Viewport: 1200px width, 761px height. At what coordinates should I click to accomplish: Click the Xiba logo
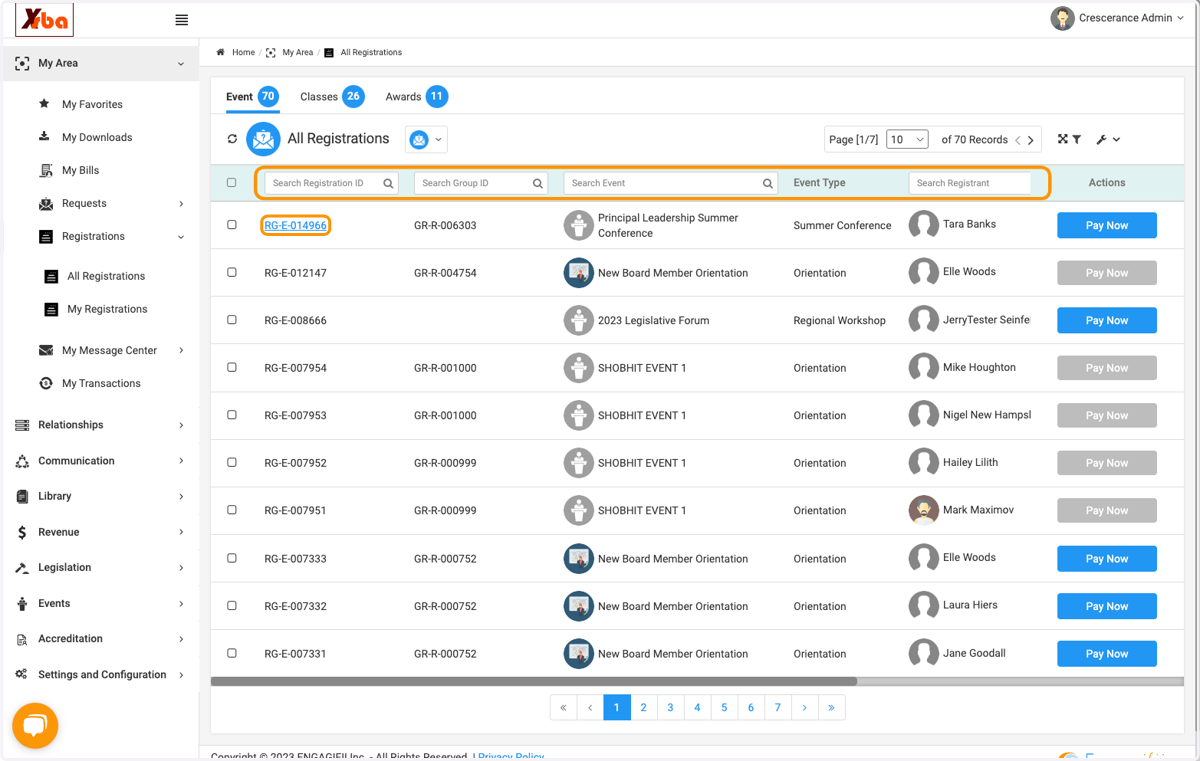click(x=44, y=19)
